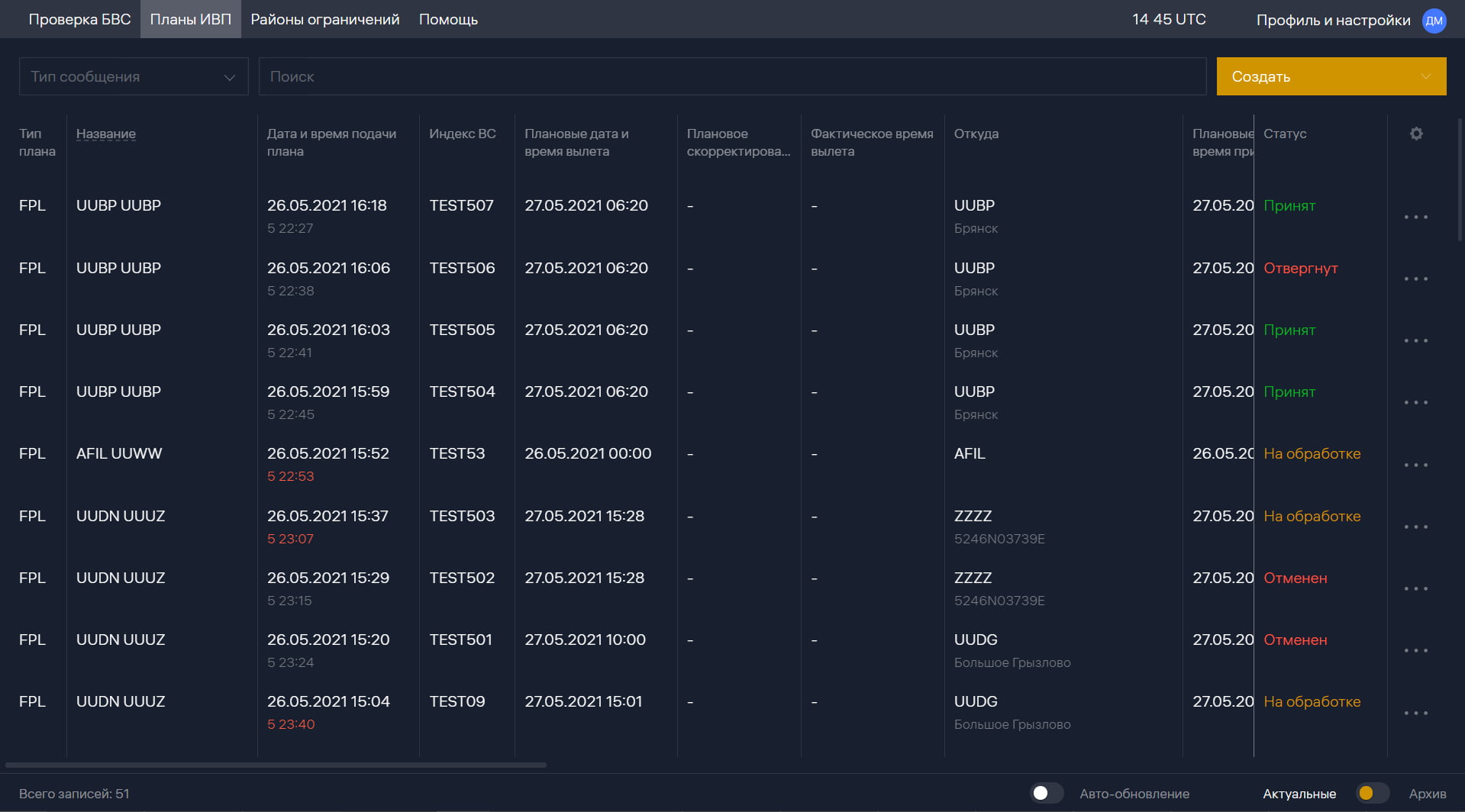Open actions menu for TEST501 row
This screenshot has height=812, width=1465.
click(1415, 651)
